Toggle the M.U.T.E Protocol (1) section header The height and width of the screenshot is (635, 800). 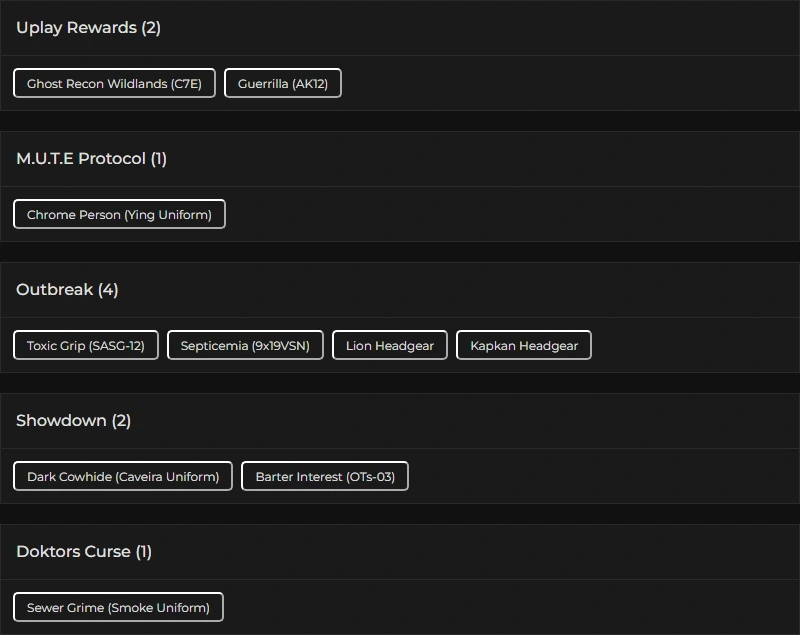91,159
